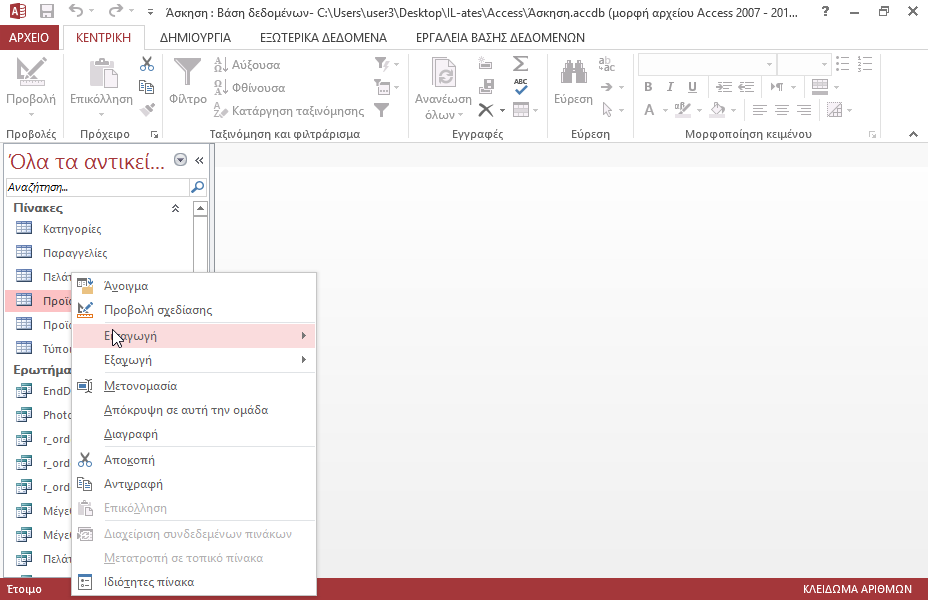Switch to ΕΞΩΤΕΡΙΚΑ ΔΕΔΟΜΕΝΑ tab
928x600 pixels.
(323, 38)
